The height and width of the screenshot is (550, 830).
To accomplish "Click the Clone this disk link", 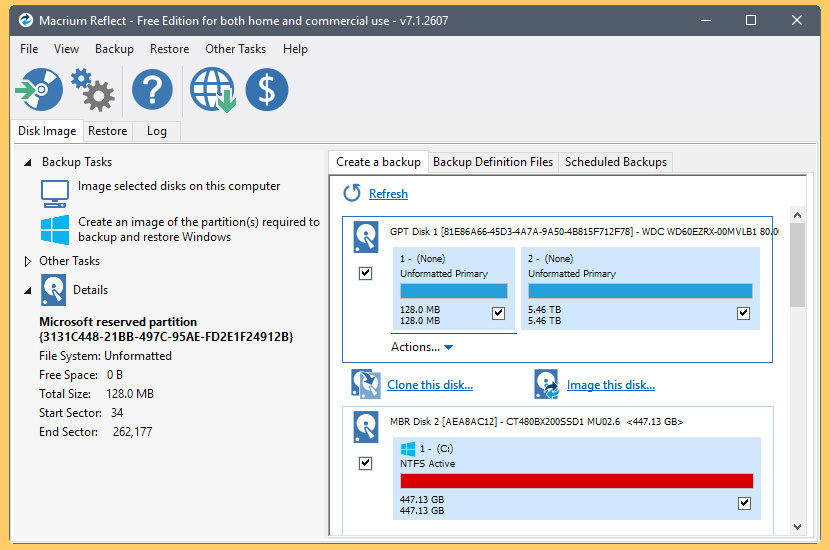I will point(430,385).
